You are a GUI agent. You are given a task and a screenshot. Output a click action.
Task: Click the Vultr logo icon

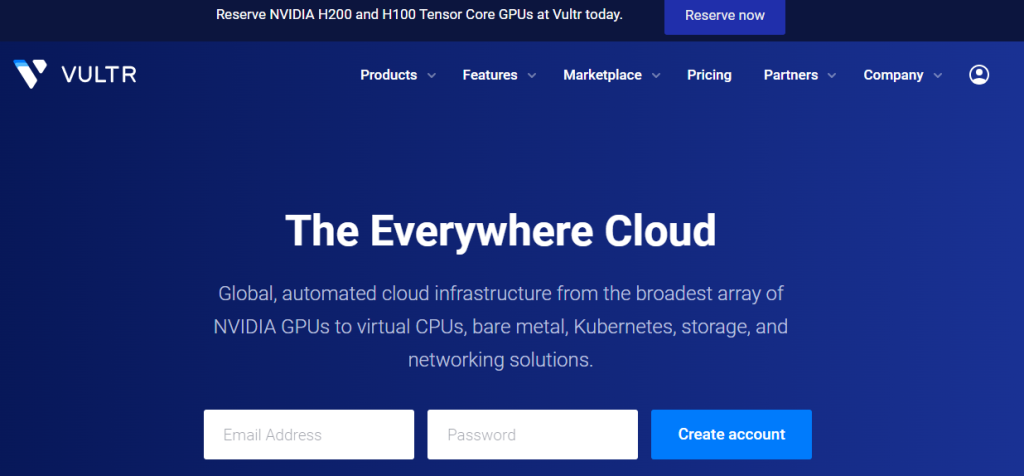(30, 74)
